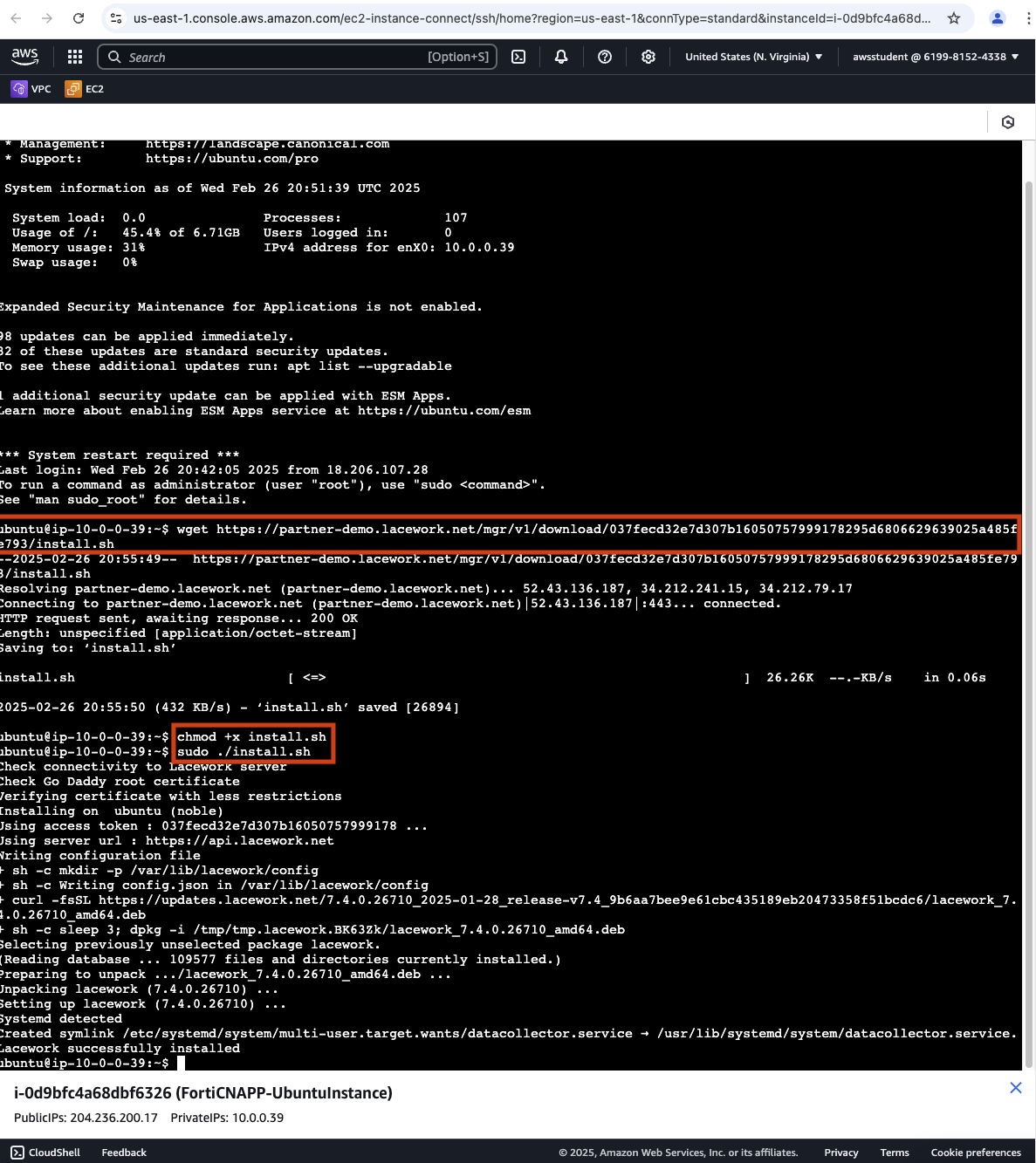Viewport: 1036px width, 1163px height.
Task: Click the terminal prompt cursor on last line
Action: [x=181, y=1064]
